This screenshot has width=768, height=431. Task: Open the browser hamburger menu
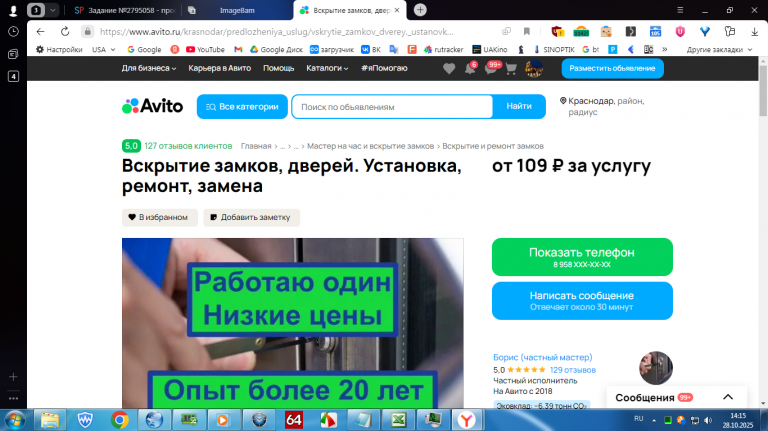click(680, 10)
